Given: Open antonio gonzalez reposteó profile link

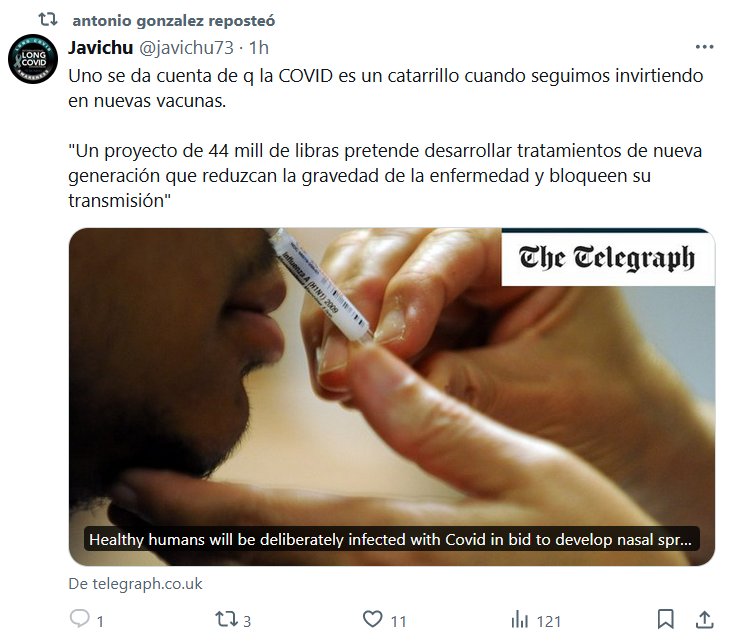Looking at the screenshot, I should tap(174, 21).
